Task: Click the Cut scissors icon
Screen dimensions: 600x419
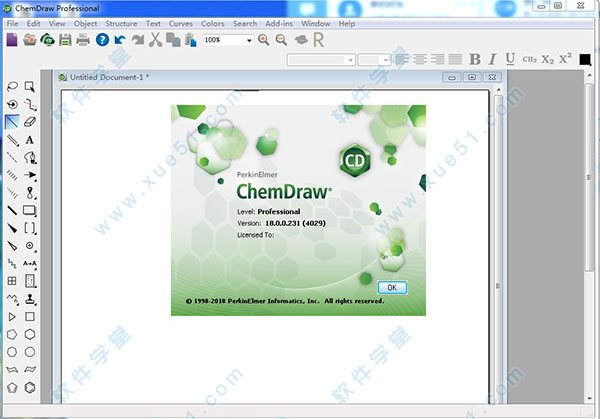Action: [155, 40]
